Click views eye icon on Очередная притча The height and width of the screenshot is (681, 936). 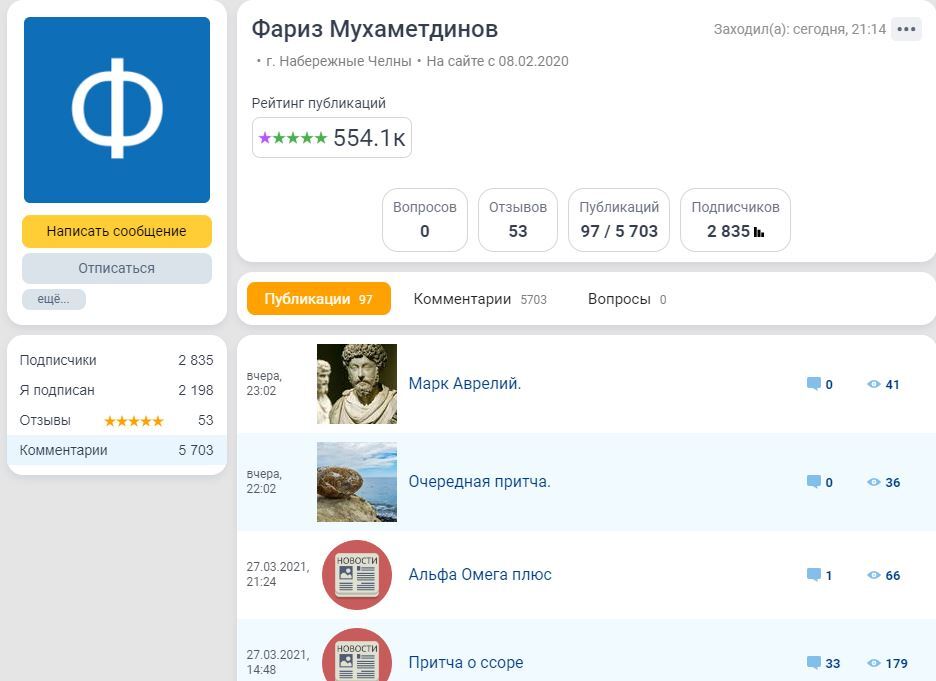[x=874, y=482]
